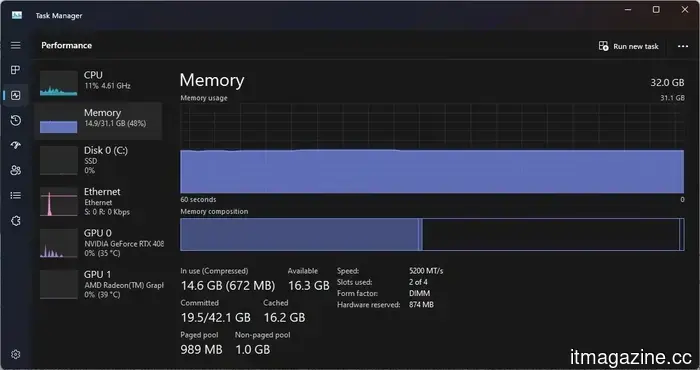The image size is (700, 370).
Task: Click the Cached value 16.2 GB
Action: tap(284, 318)
